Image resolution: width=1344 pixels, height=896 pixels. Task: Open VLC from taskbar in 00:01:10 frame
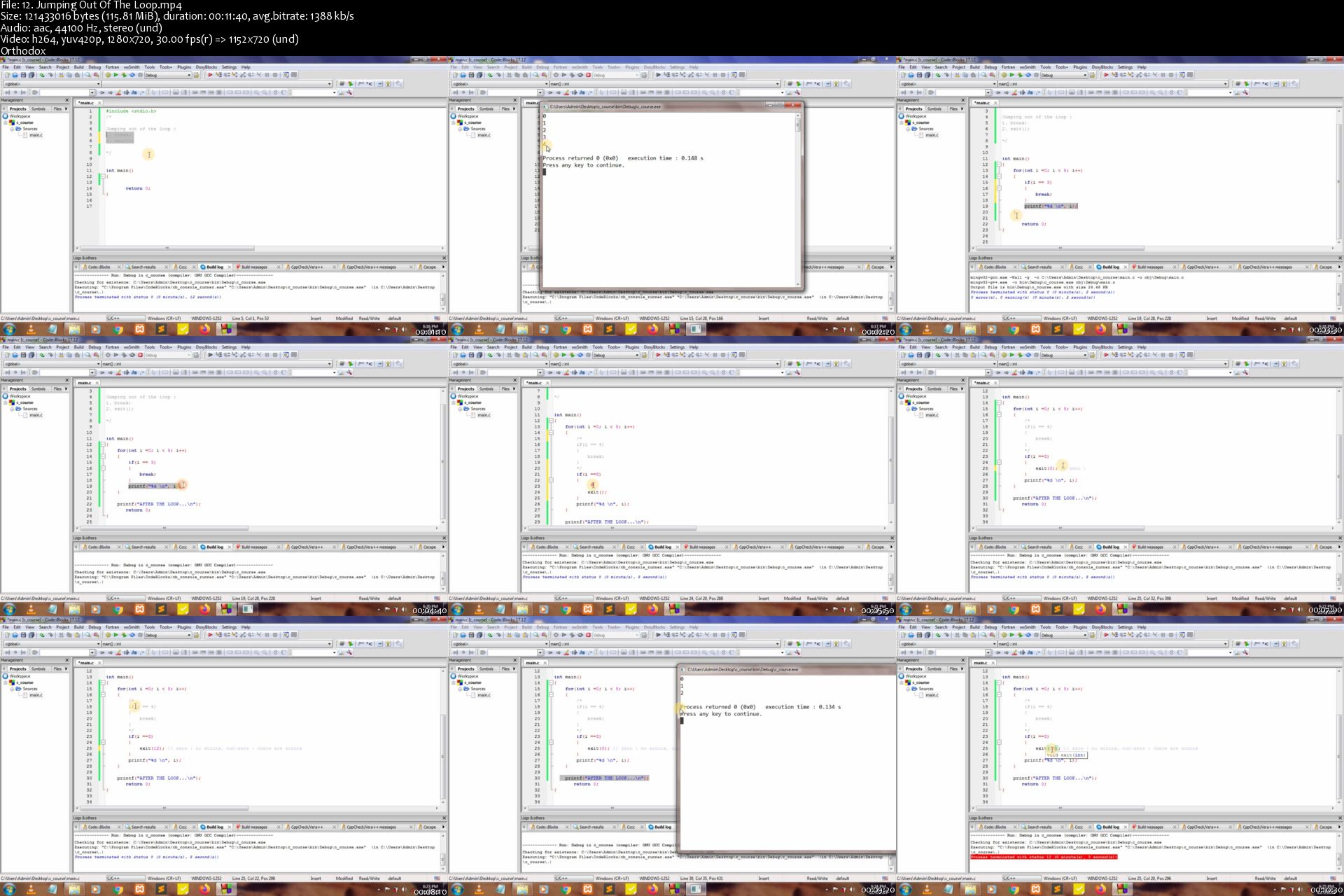pos(31,329)
